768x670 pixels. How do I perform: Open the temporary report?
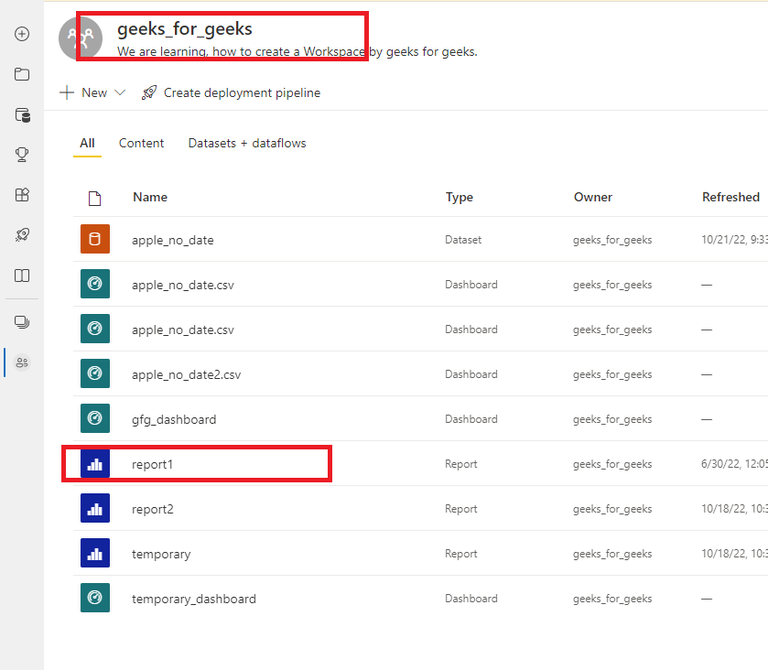point(161,554)
